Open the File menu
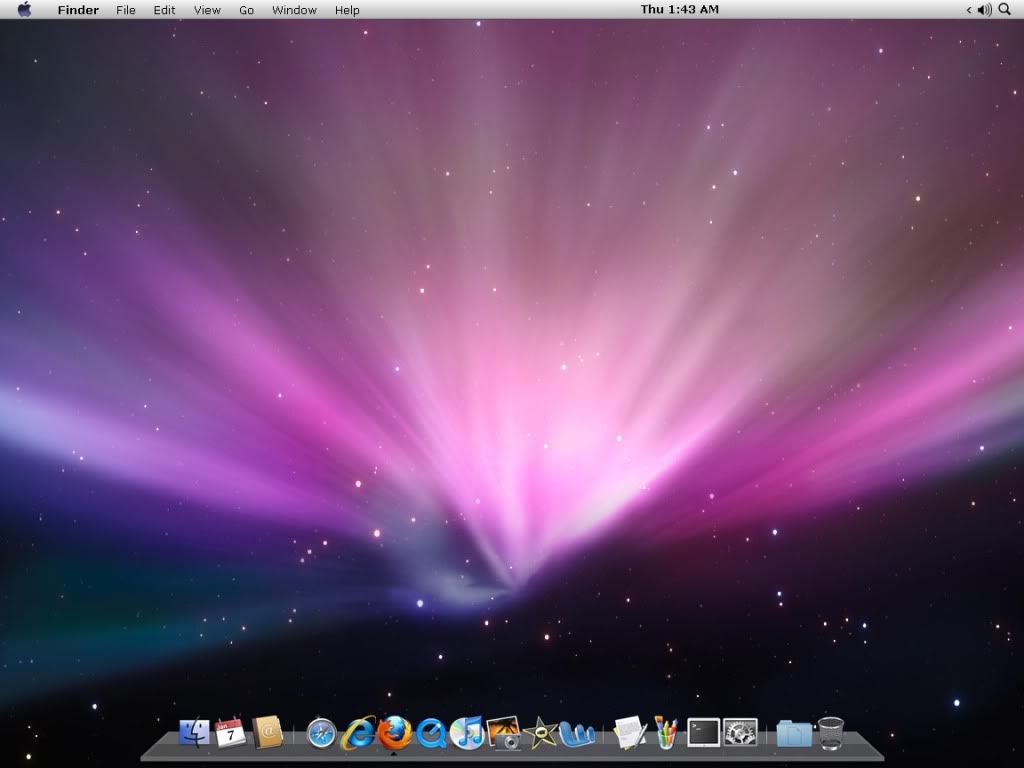Screen dimensions: 1024x768 pos(125,10)
